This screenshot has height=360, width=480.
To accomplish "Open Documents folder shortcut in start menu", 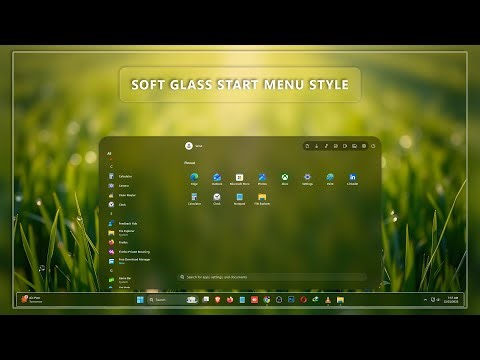I will click(307, 146).
